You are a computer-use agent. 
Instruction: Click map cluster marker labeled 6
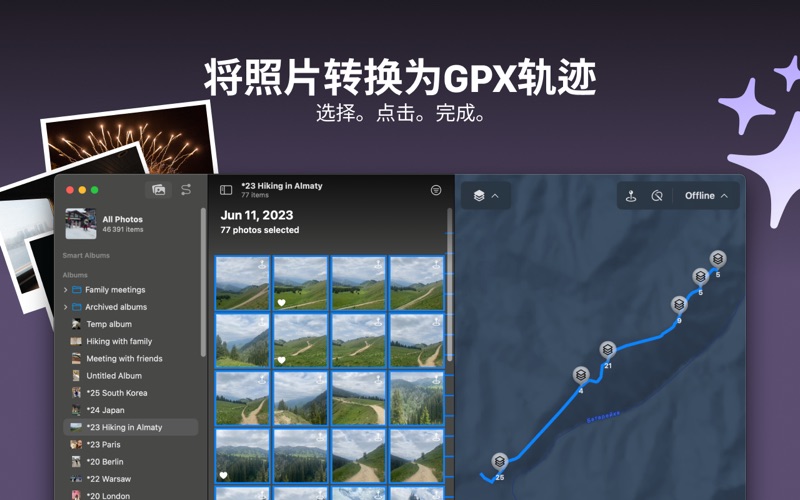tap(701, 277)
